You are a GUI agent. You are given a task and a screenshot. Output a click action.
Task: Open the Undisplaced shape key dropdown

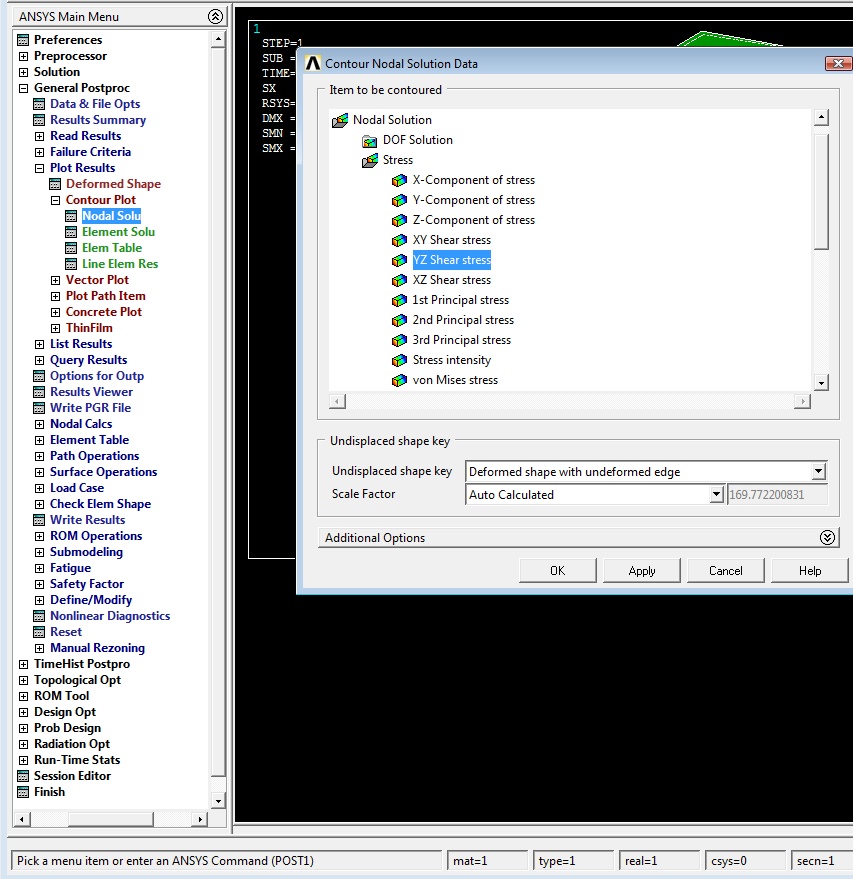point(819,471)
